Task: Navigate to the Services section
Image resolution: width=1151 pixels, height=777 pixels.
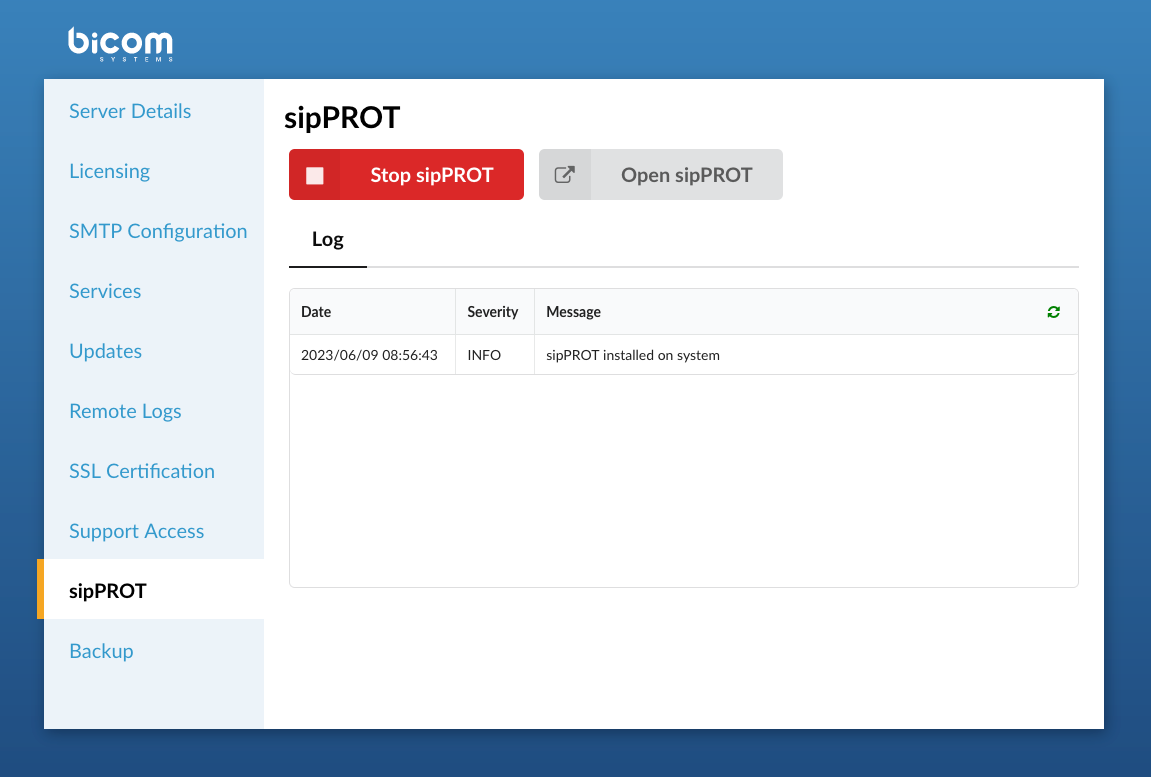Action: tap(105, 291)
